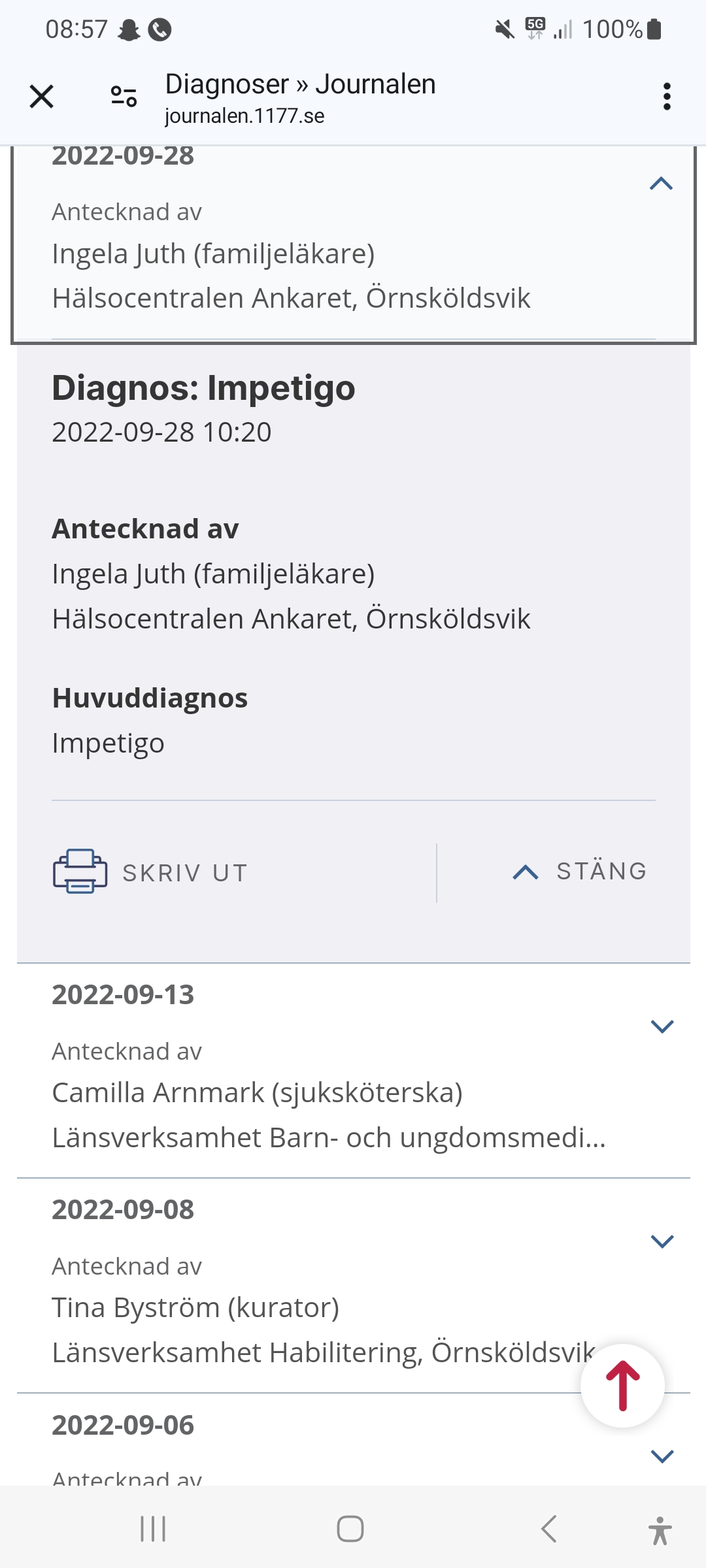The width and height of the screenshot is (706, 1568).
Task: Tap the Snapchat notification icon in status bar
Action: (x=129, y=29)
